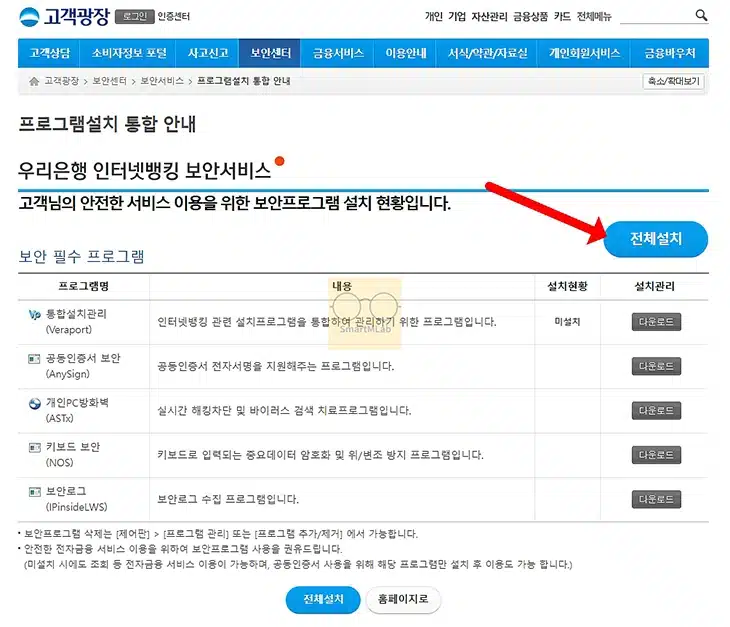Viewport: 730px width, 627px height.
Task: Click the IPinsideLWS program icon
Action: tap(34, 492)
